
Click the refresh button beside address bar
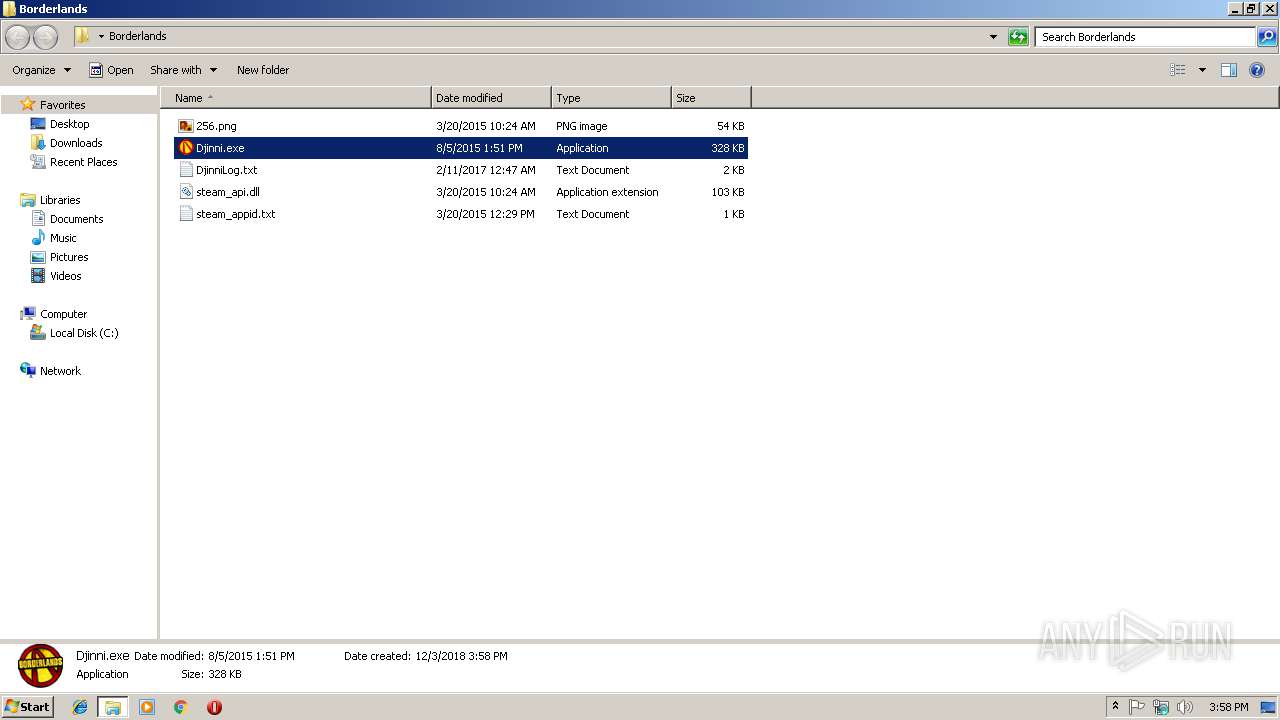point(1018,37)
